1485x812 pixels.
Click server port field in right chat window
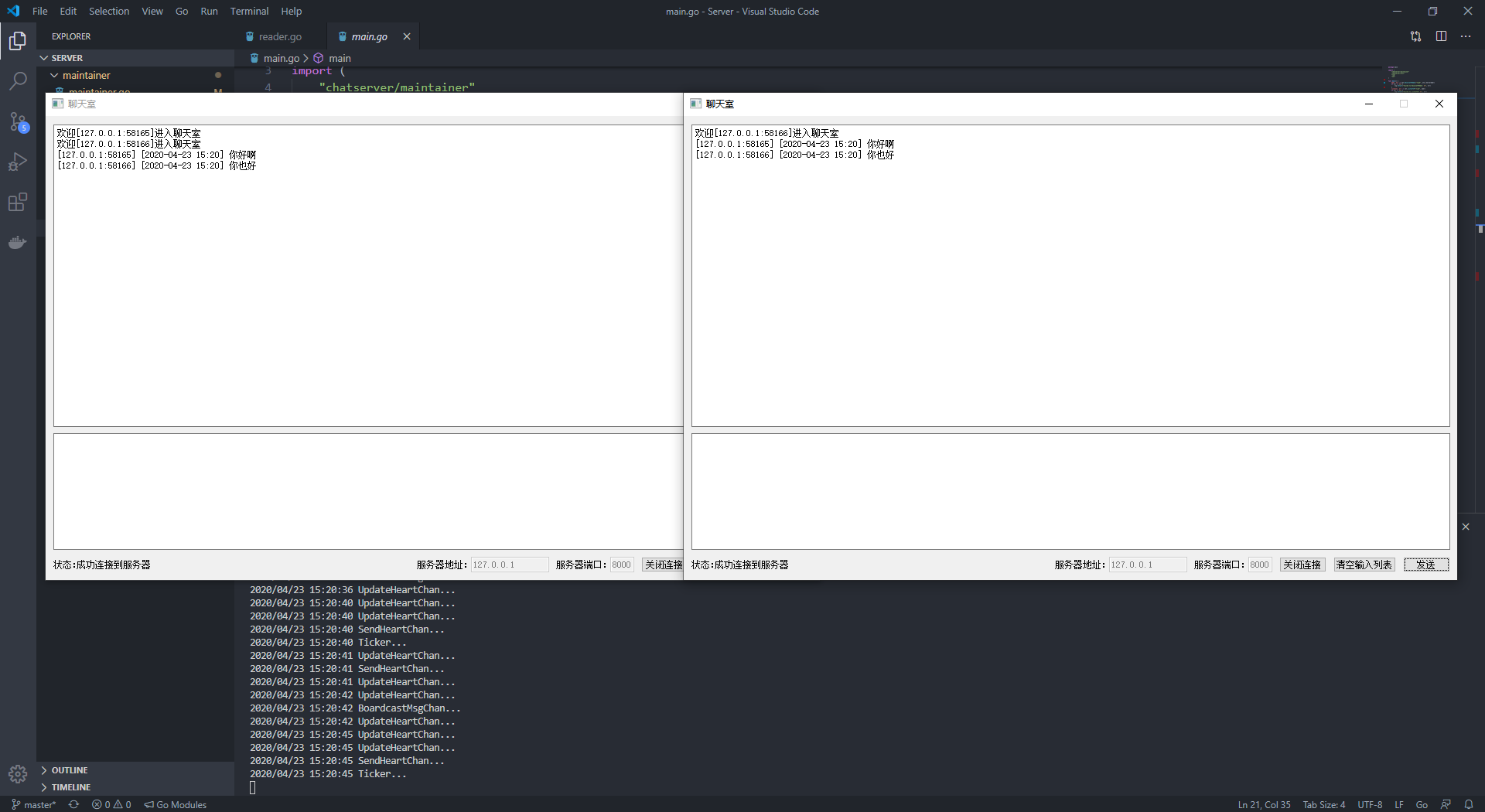click(x=1260, y=565)
